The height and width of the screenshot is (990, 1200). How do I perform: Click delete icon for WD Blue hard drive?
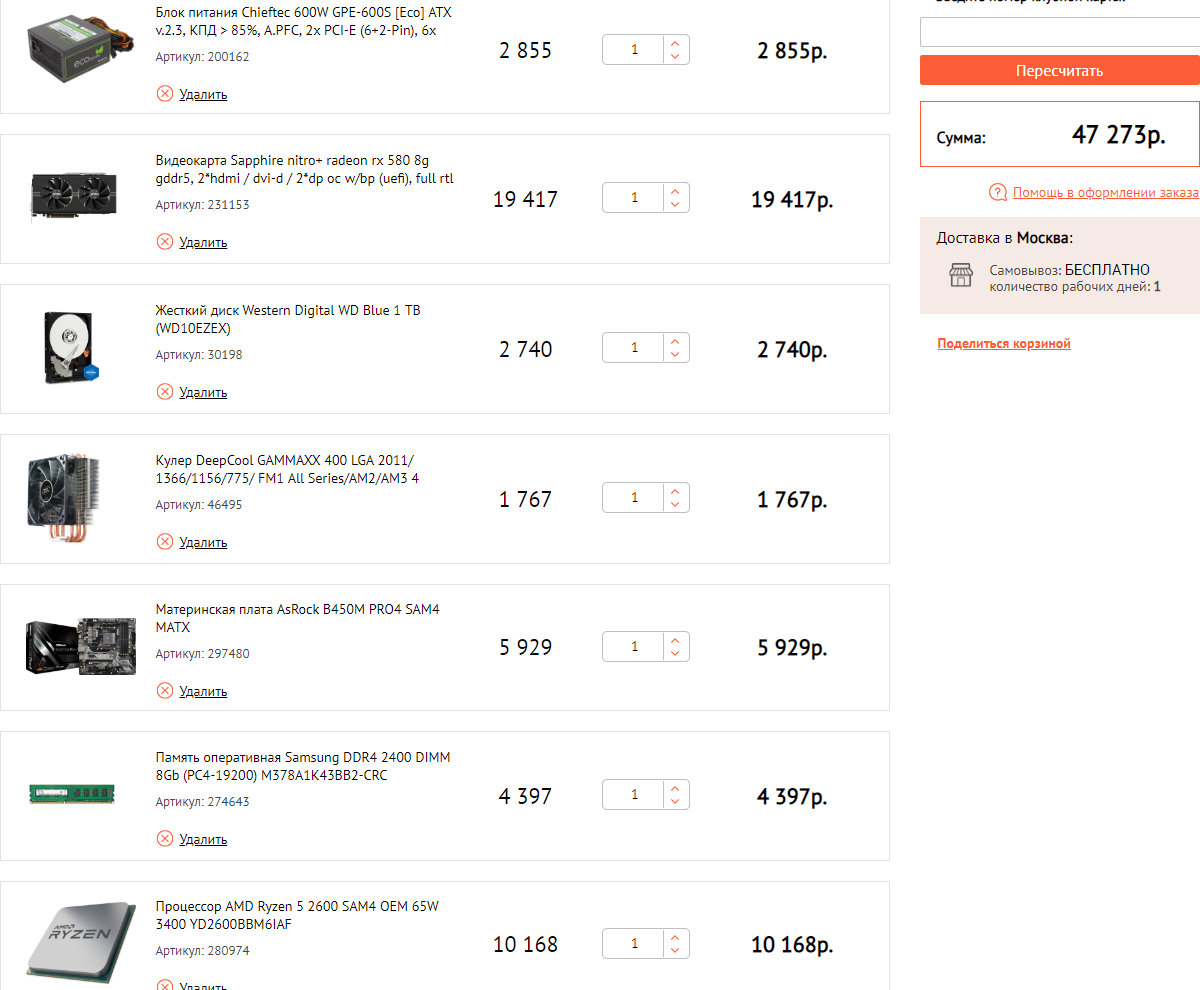coord(165,392)
